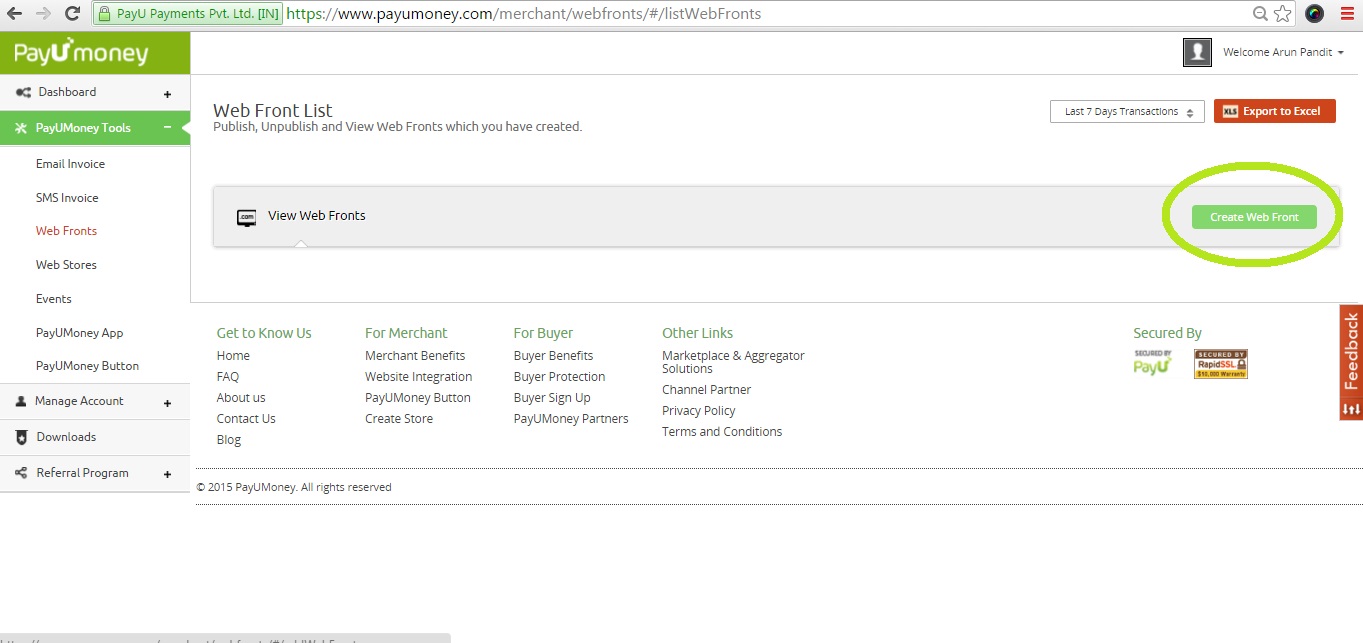Click the Downloads shield icon
Viewport: 1363px width, 643px height.
pyautogui.click(x=22, y=437)
